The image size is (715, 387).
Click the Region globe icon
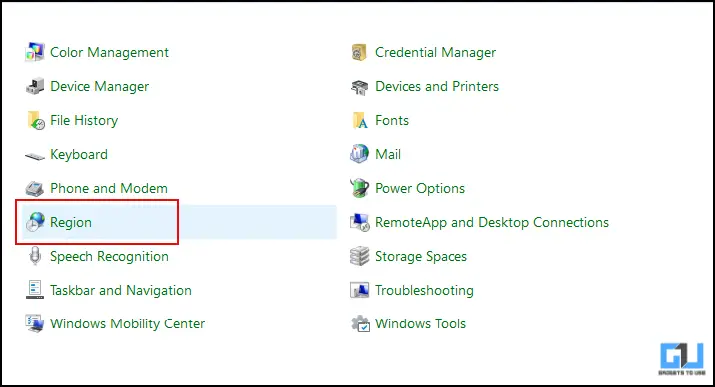click(35, 222)
